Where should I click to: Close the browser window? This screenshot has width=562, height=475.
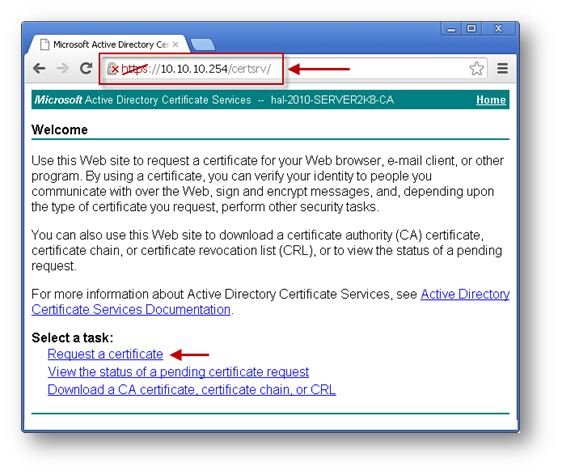click(x=499, y=28)
